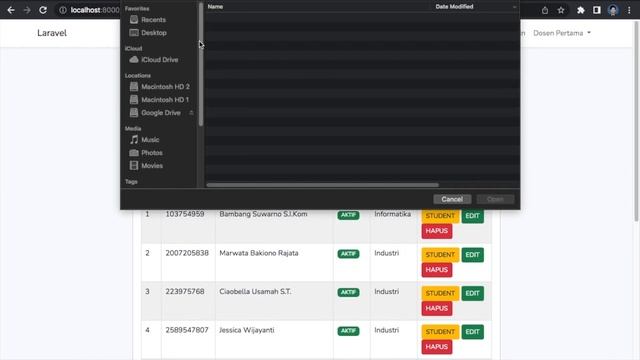Screen dimensions: 640x360
Task: Click EDIT for Marwata Bakiono Rajata
Action: (x=472, y=255)
